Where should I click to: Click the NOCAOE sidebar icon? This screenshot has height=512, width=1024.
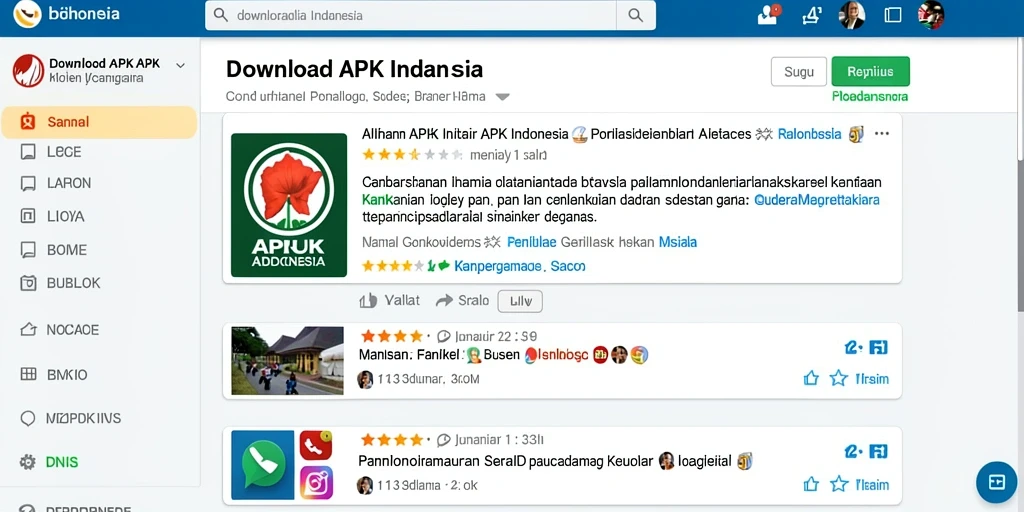click(28, 330)
